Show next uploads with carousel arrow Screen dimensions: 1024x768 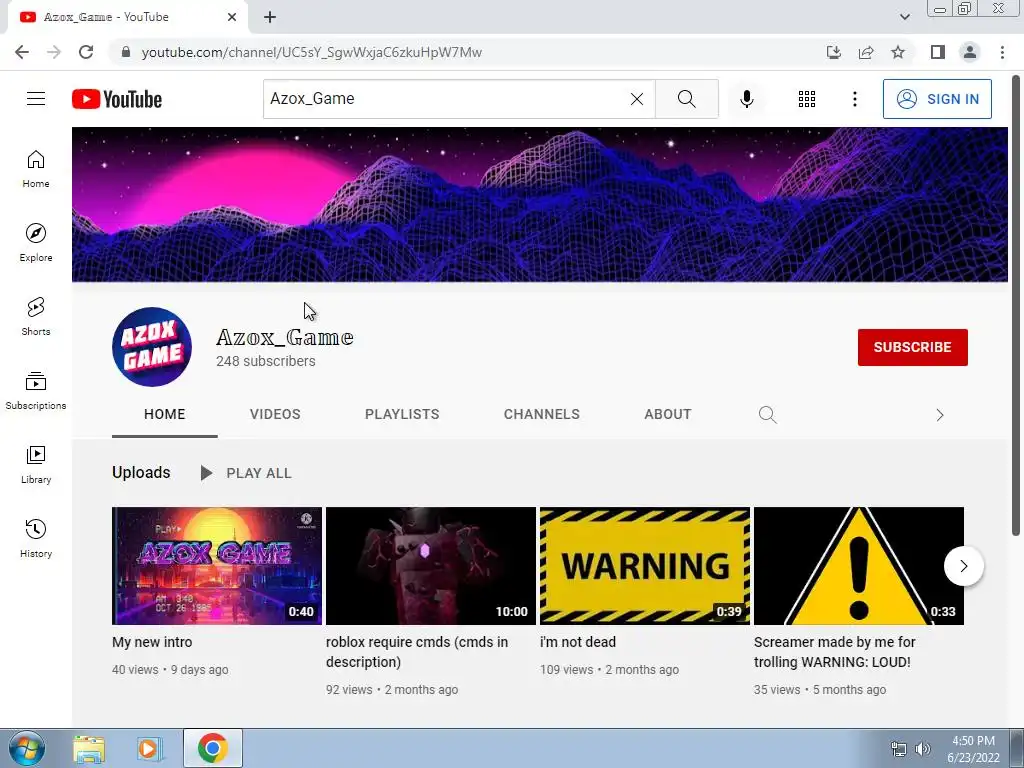point(963,566)
